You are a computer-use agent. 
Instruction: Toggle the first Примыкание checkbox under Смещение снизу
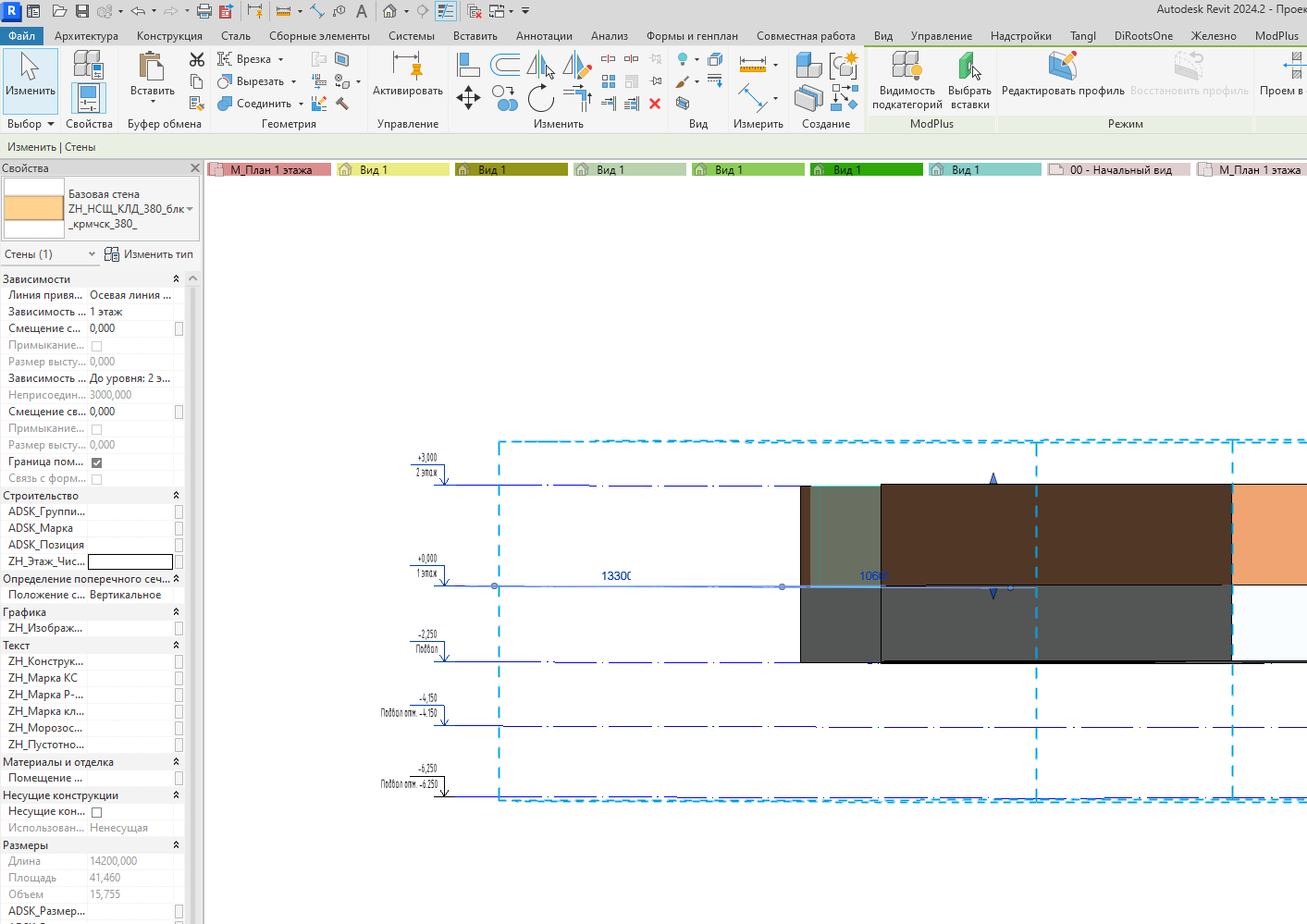96,346
